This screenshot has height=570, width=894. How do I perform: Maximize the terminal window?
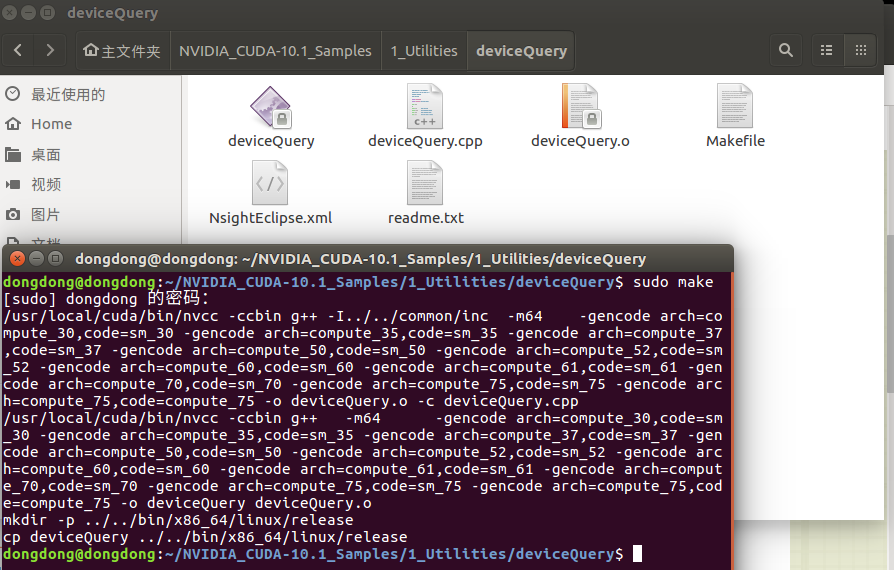[x=55, y=259]
